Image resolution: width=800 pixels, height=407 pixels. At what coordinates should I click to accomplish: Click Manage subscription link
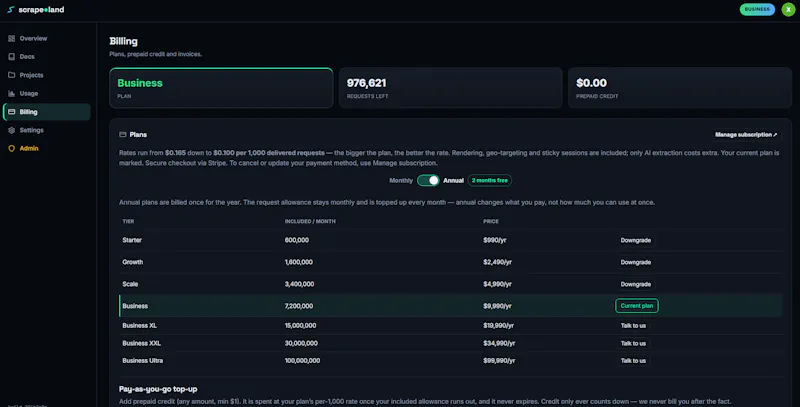(746, 135)
